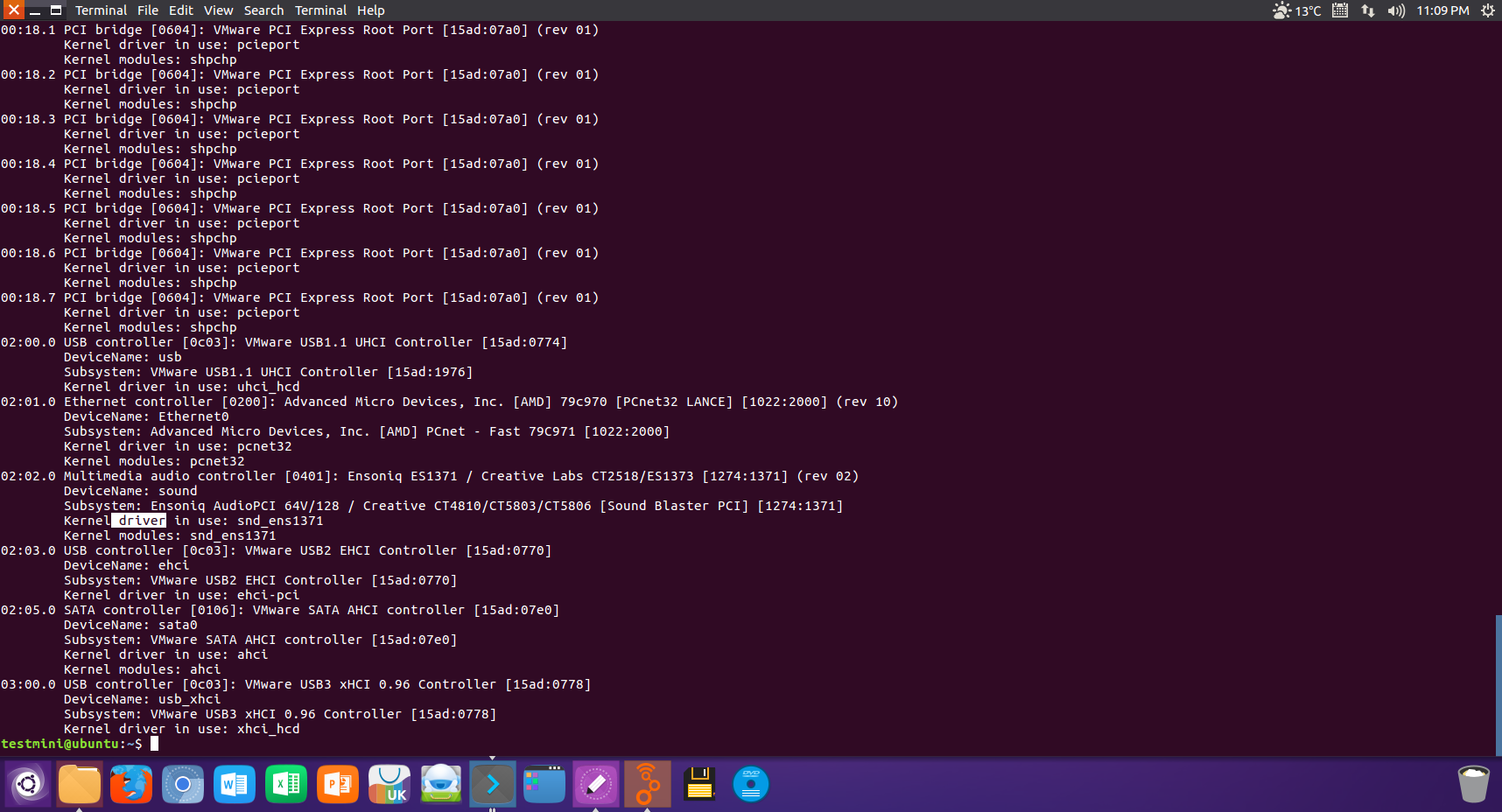Open the orange wireless-nodes icon in dock

pos(648,784)
